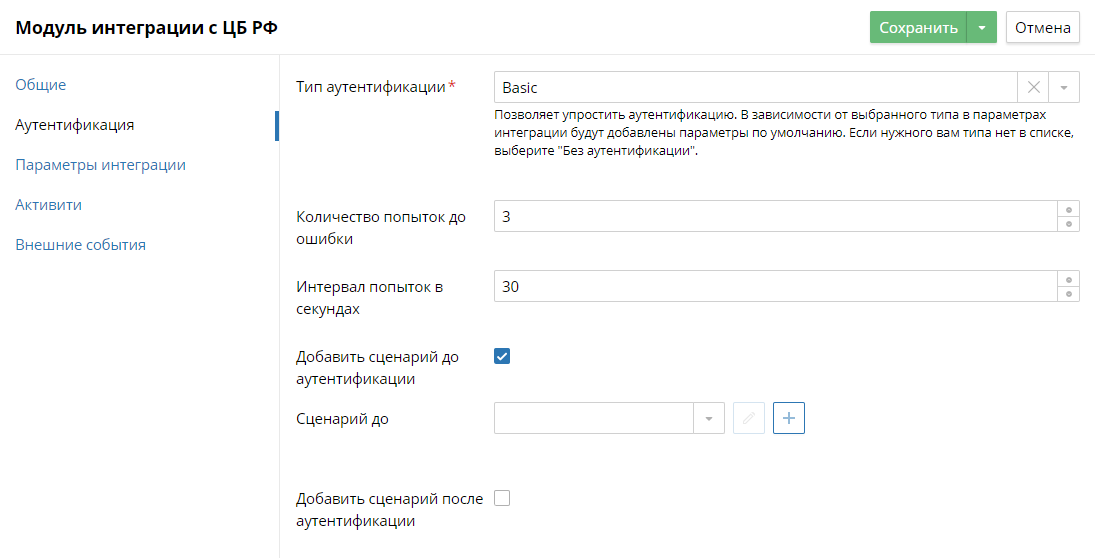
Task: Go to Параметры интеграции section
Action: [101, 165]
